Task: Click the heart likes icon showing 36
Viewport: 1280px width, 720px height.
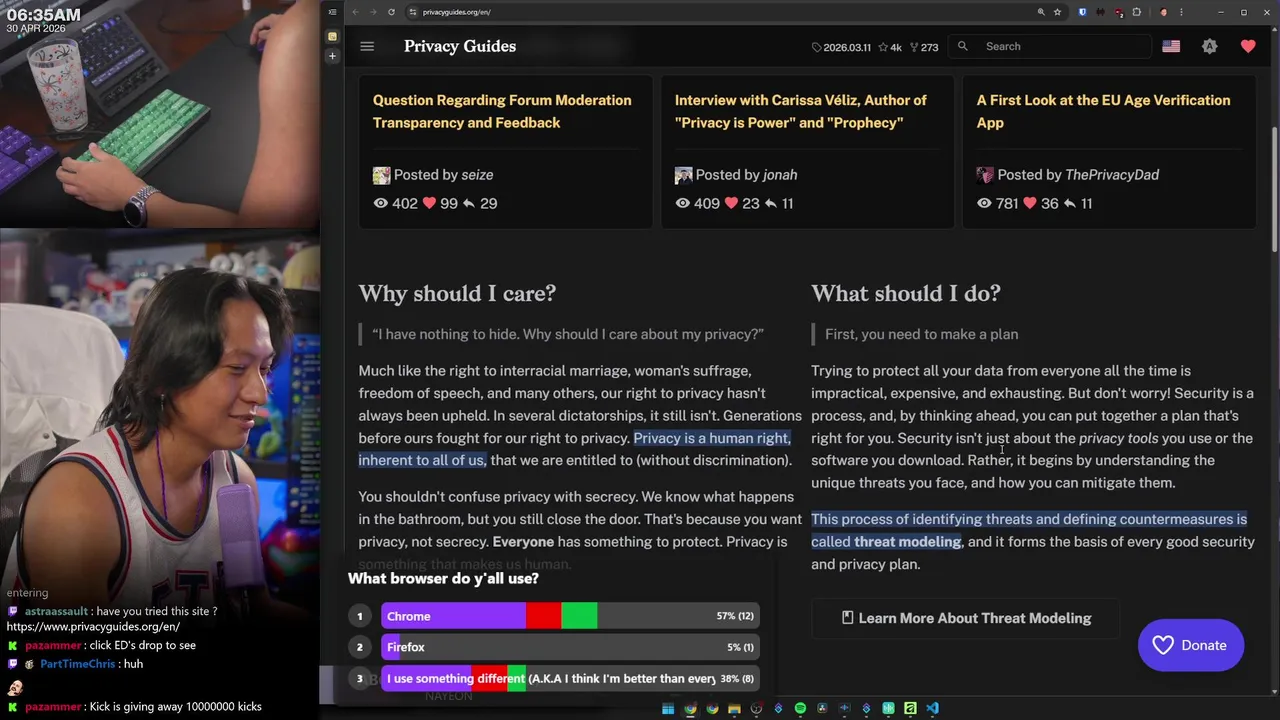Action: [1030, 203]
